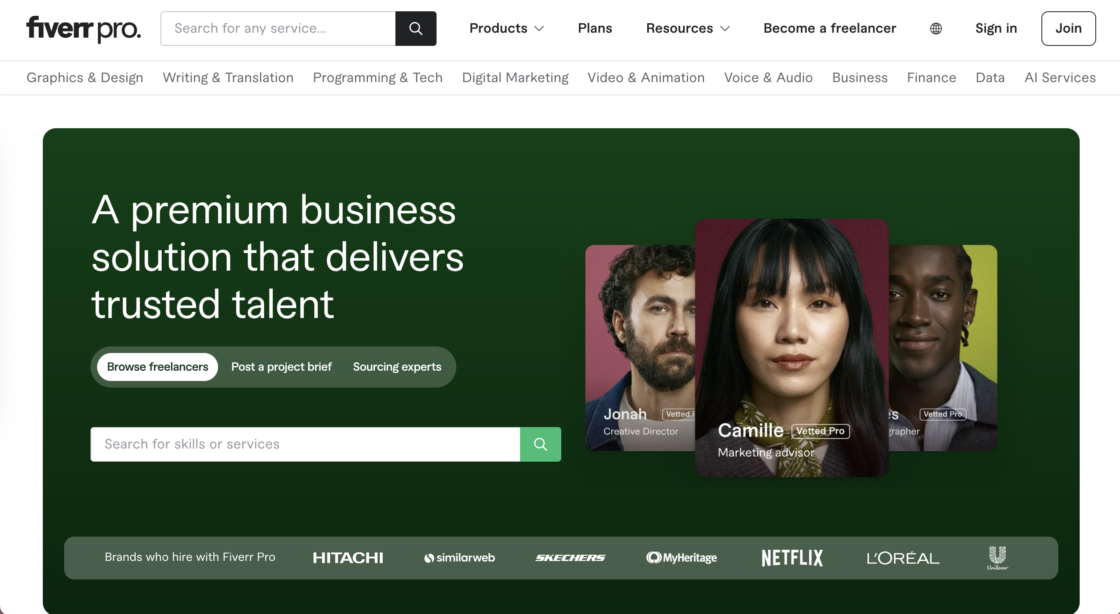The width and height of the screenshot is (1120, 614).
Task: Expand the Resources menu
Action: tap(687, 28)
